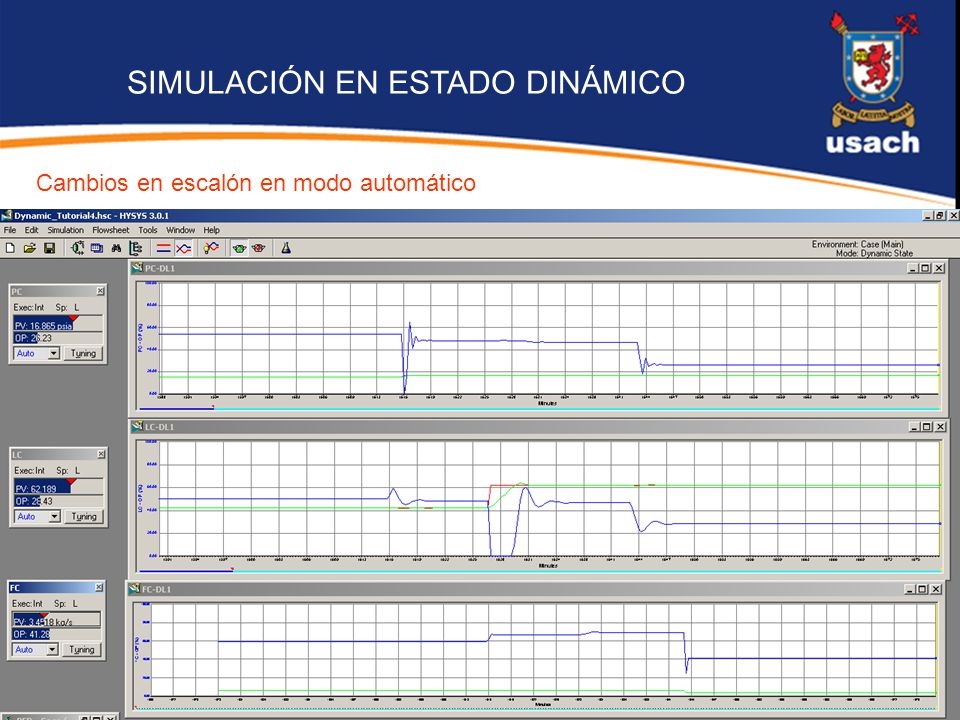Create a new case with the New icon

click(10, 248)
